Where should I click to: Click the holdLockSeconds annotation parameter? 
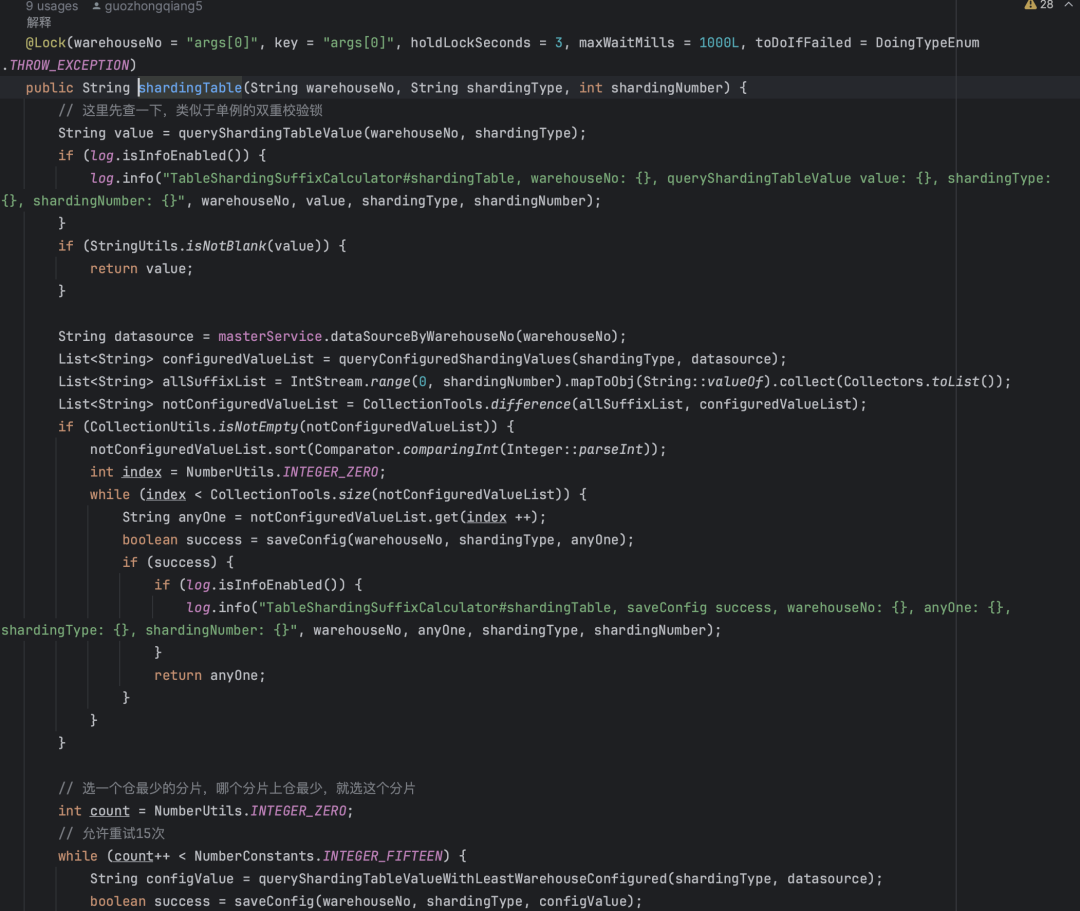tap(470, 43)
